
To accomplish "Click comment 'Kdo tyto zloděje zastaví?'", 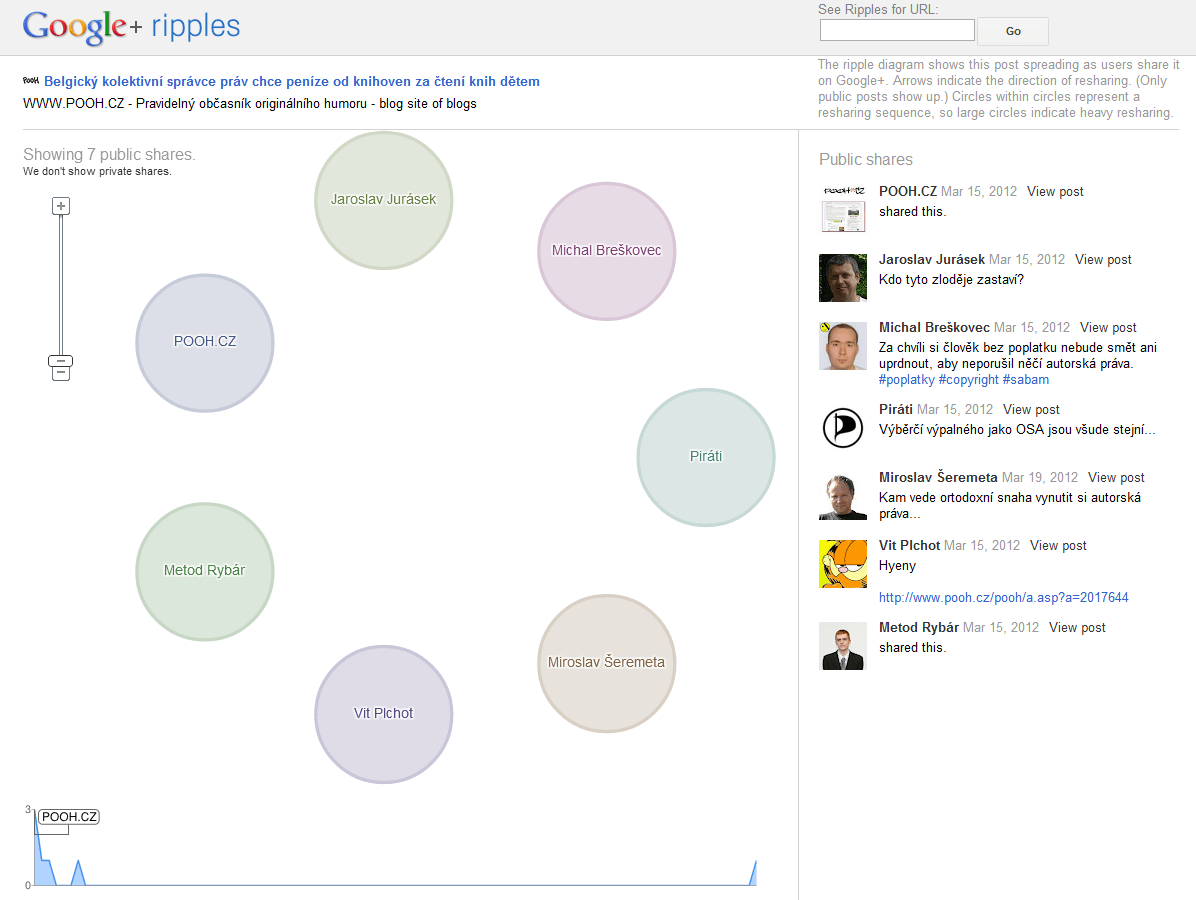I will pos(951,280).
